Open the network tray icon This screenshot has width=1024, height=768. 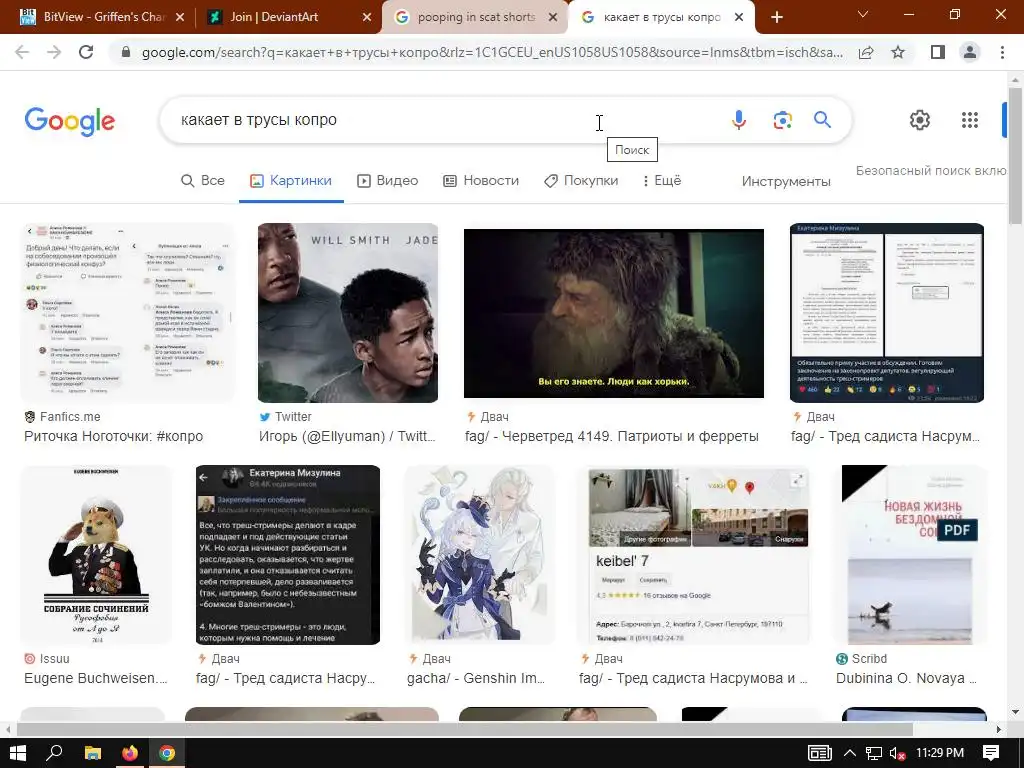pos(874,753)
